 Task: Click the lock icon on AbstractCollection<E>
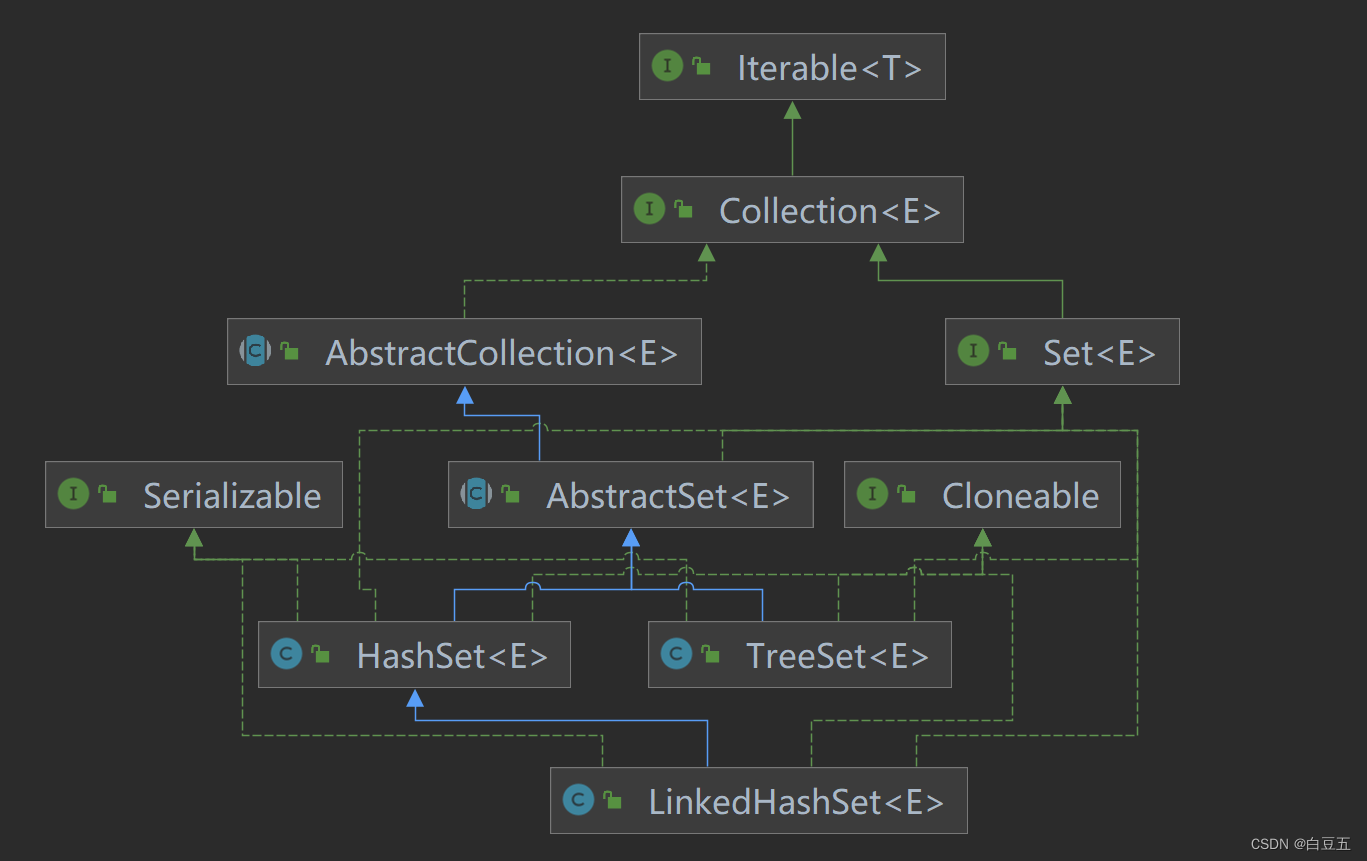[290, 351]
